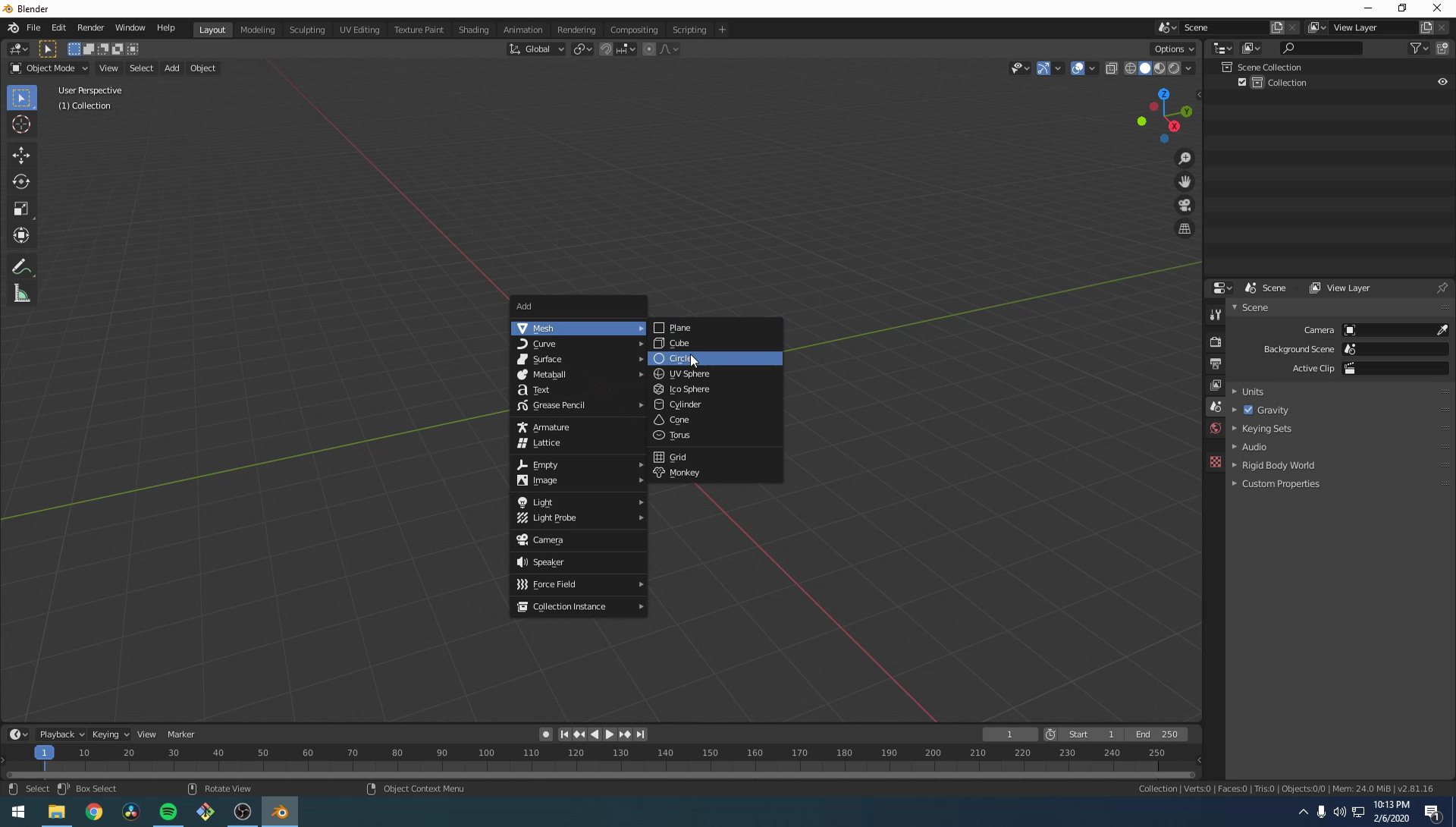
Task: Select the Scale tool
Action: [21, 209]
